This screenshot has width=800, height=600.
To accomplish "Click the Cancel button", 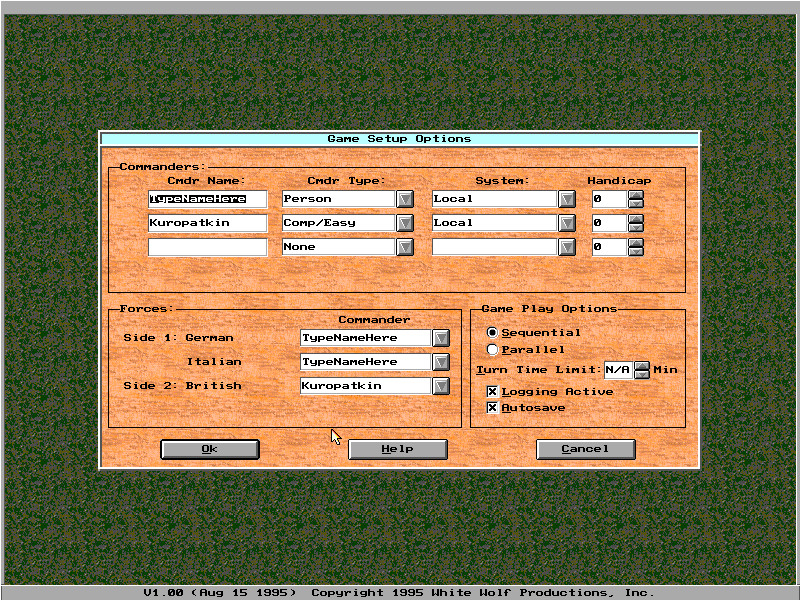I will pyautogui.click(x=585, y=449).
